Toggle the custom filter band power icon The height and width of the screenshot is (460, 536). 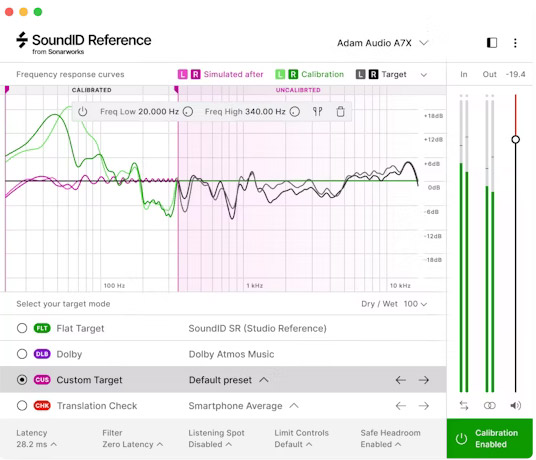click(x=82, y=111)
